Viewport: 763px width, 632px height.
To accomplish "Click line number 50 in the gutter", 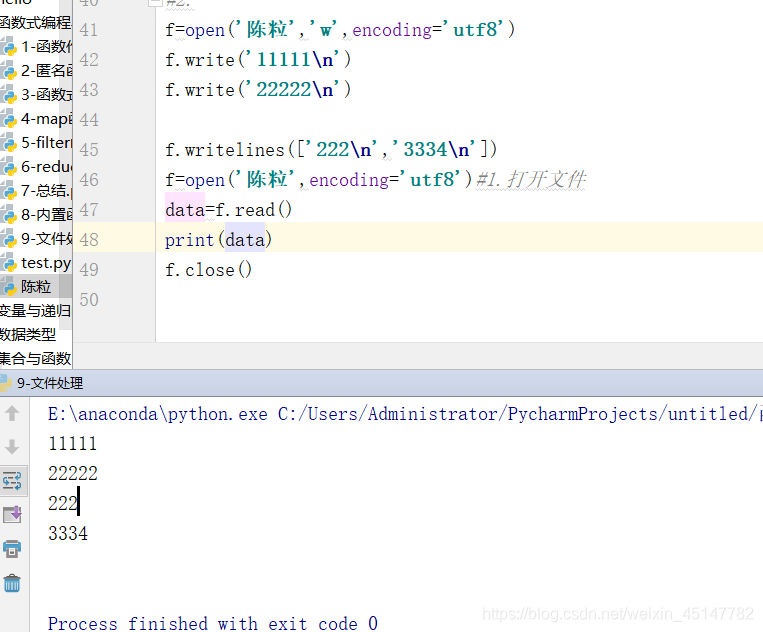I will [89, 299].
